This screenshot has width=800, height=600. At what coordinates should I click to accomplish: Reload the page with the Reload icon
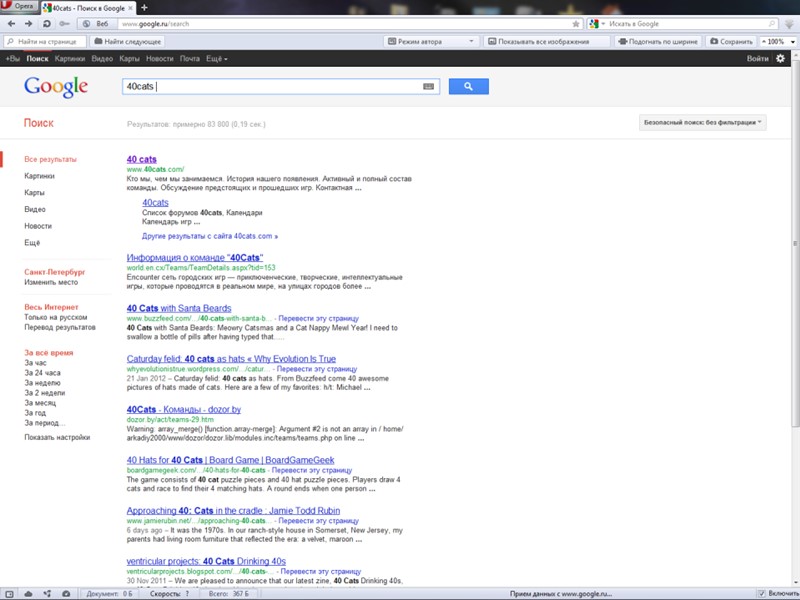46,23
